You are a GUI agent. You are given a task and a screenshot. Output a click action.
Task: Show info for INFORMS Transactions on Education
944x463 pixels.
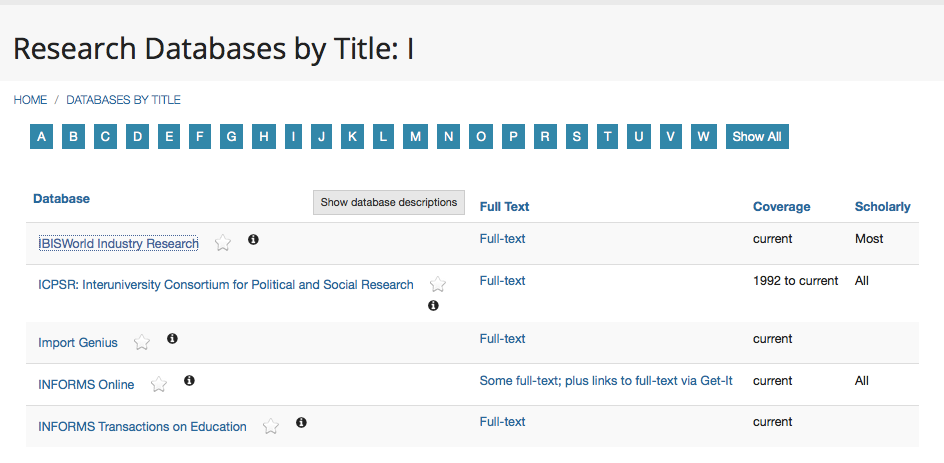pos(302,423)
